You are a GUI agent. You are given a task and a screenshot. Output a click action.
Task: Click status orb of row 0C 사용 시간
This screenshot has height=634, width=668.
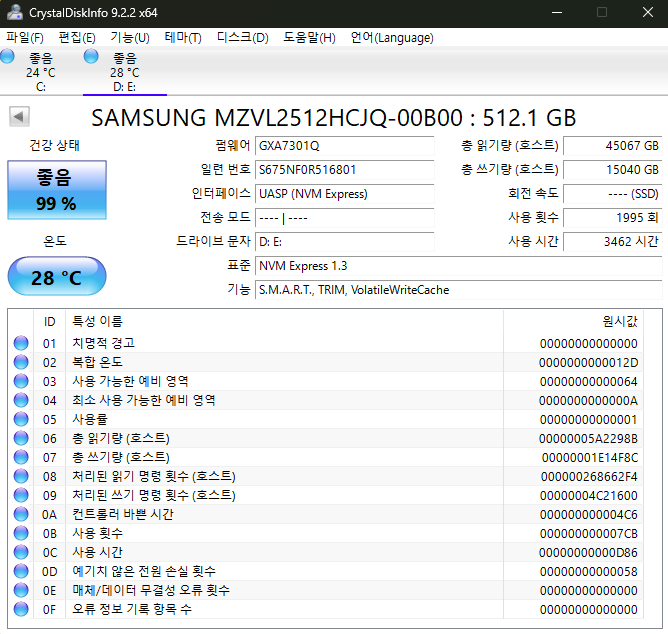tap(21, 552)
